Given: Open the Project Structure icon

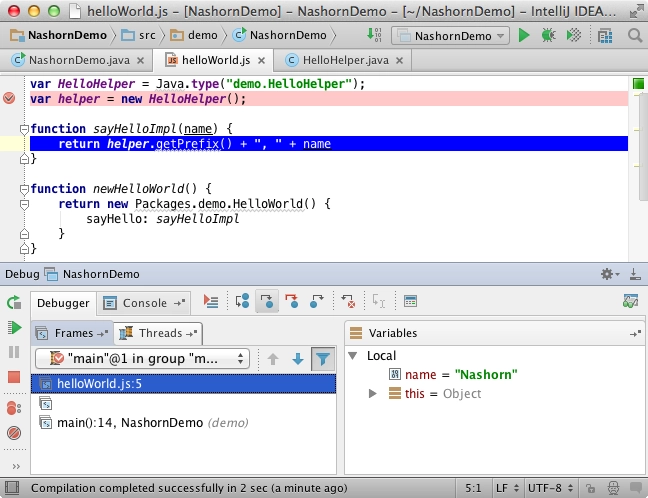Looking at the screenshot, I should (x=605, y=36).
